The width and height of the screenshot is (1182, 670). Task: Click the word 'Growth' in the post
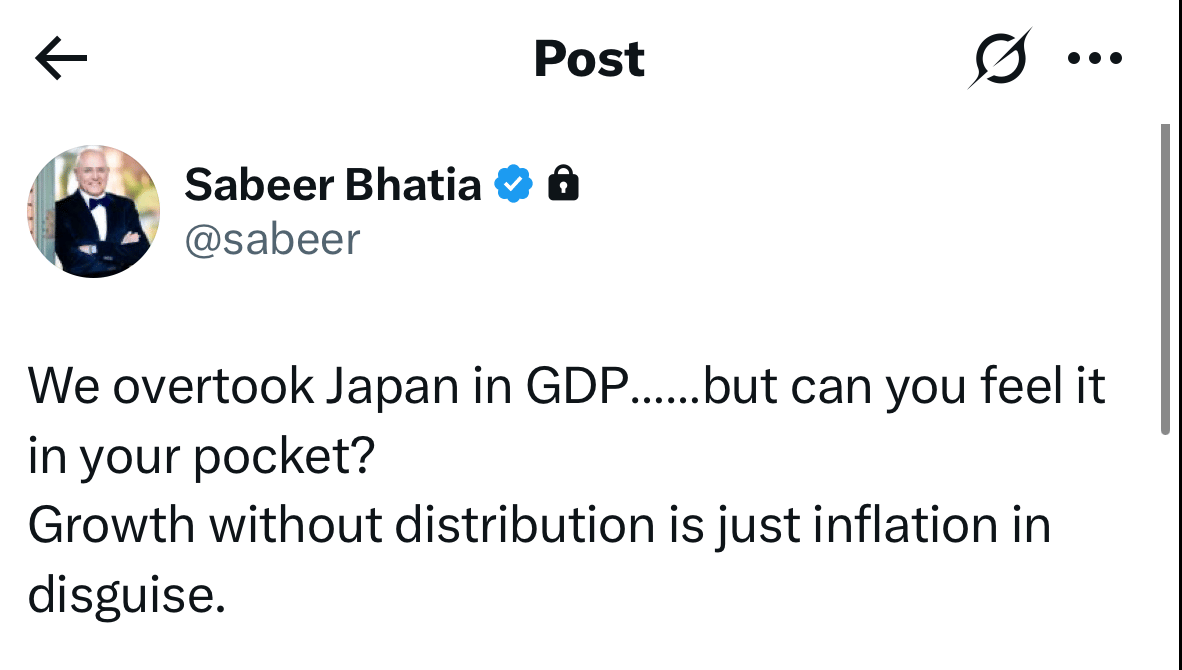(x=110, y=526)
